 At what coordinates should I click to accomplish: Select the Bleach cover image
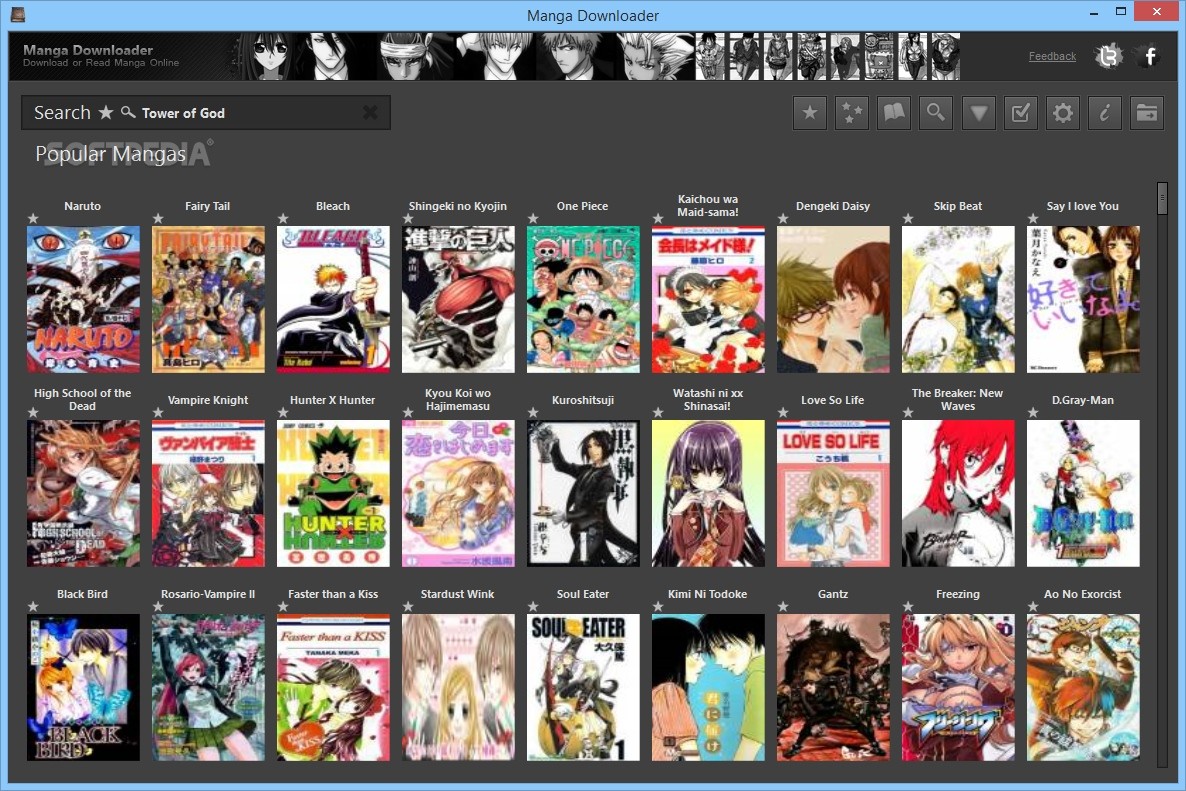(x=333, y=299)
